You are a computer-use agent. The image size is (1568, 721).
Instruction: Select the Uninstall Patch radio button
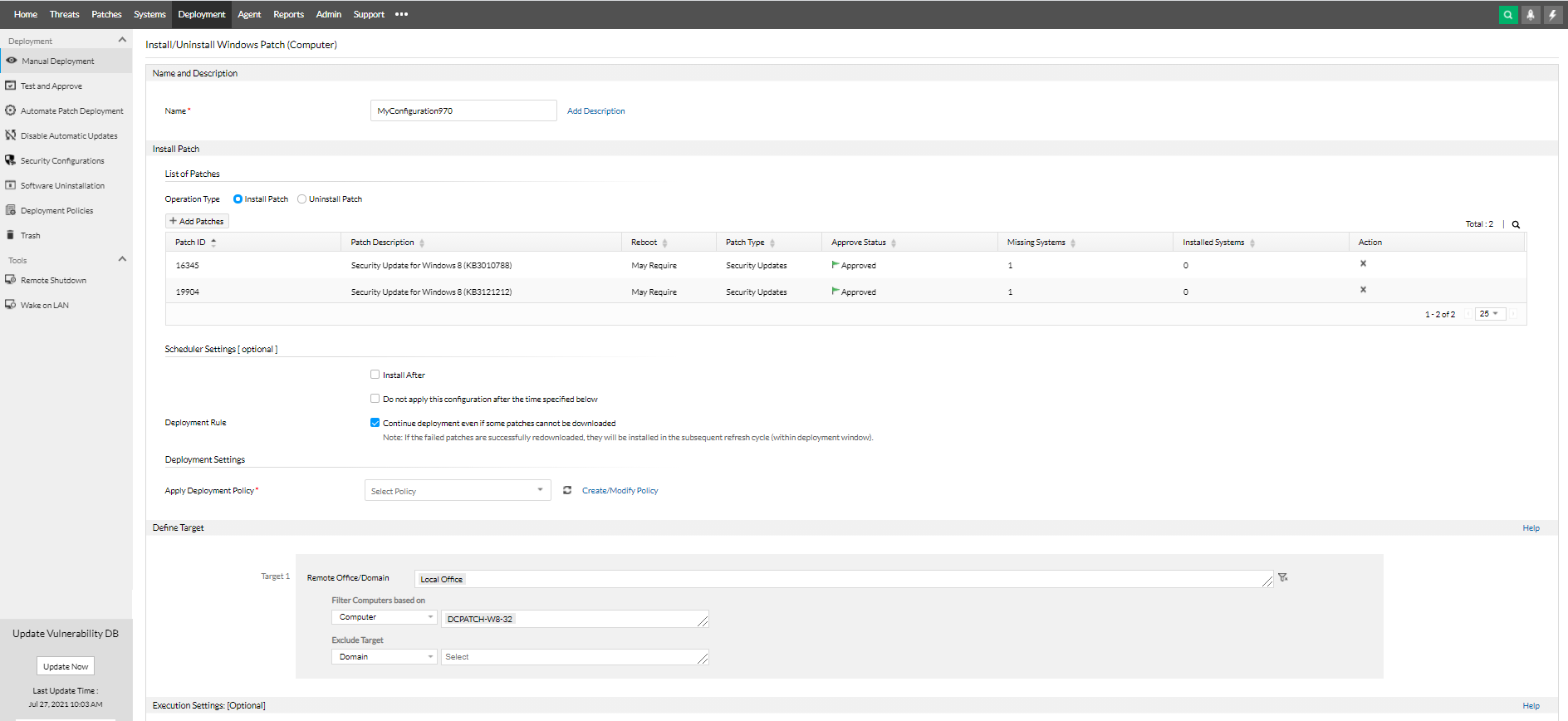pyautogui.click(x=302, y=199)
